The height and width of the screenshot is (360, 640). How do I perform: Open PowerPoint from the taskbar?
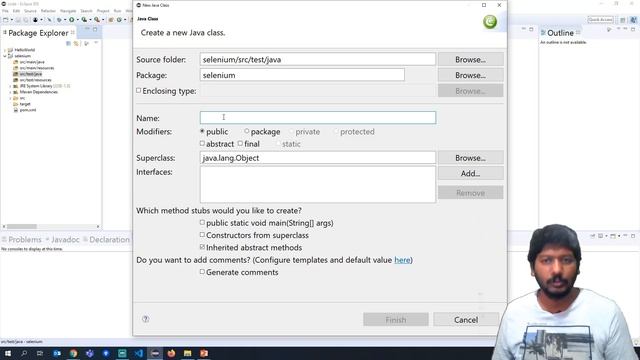tap(204, 353)
